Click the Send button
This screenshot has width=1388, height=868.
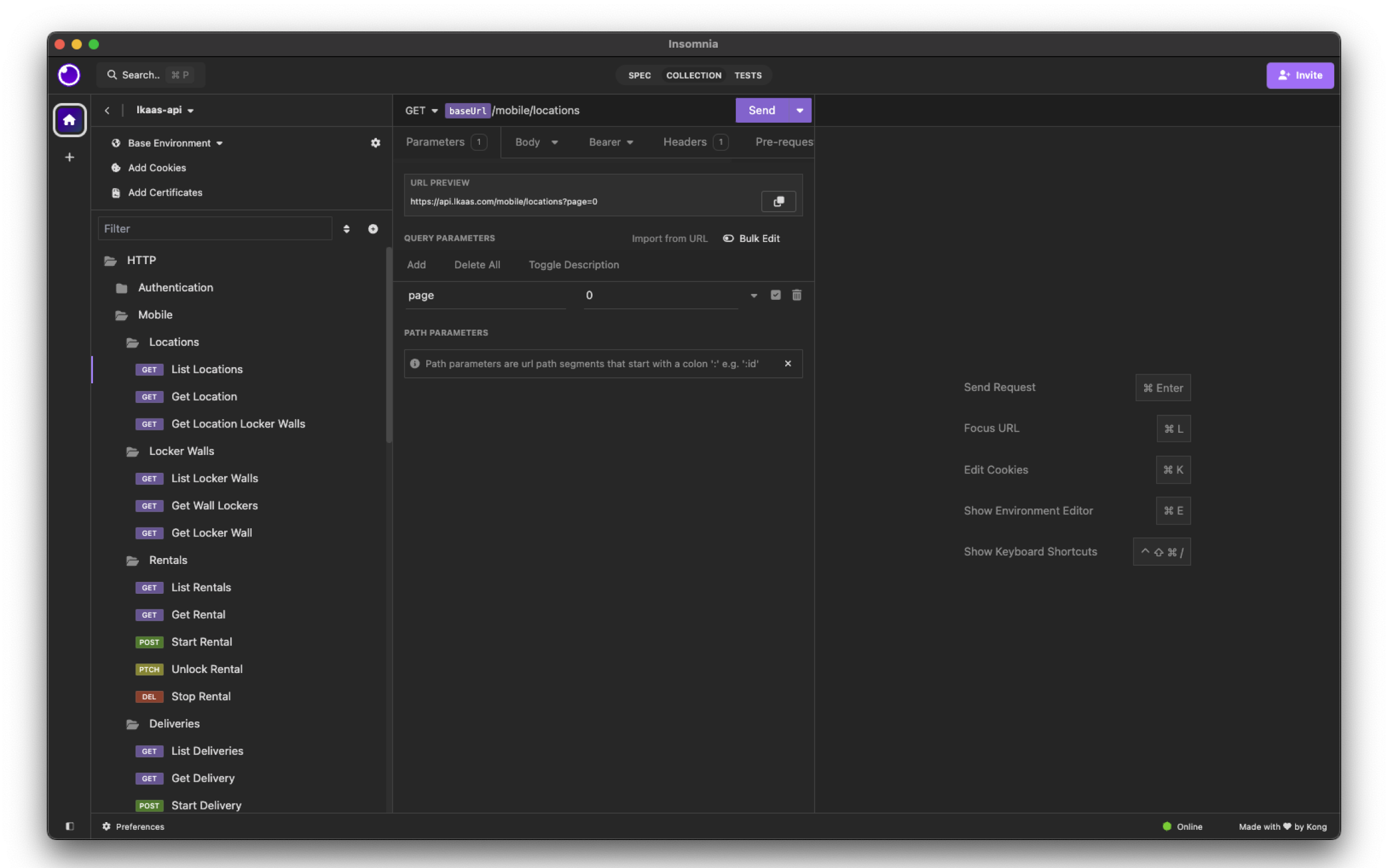[761, 111]
